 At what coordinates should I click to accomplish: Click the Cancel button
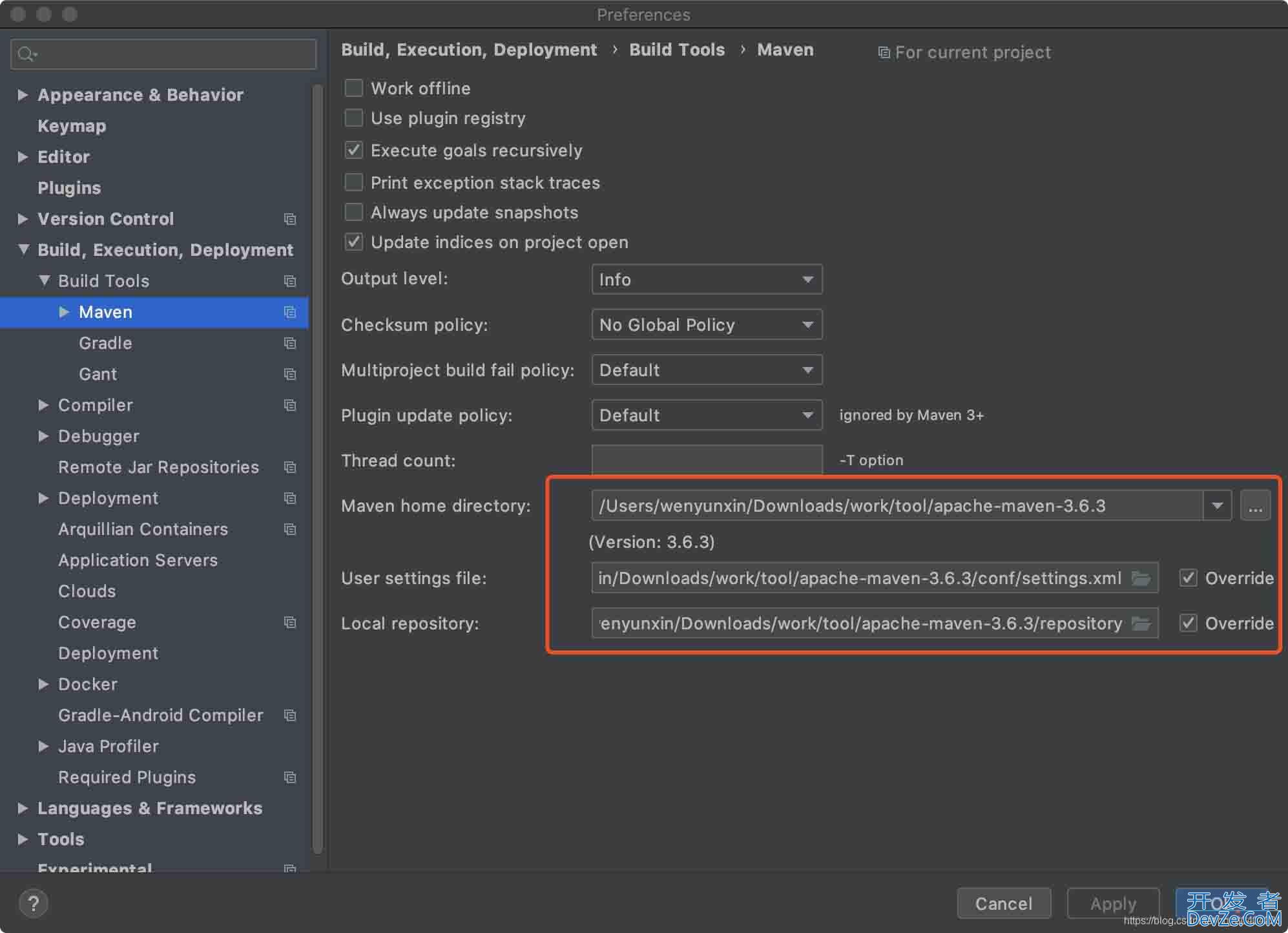click(1004, 903)
